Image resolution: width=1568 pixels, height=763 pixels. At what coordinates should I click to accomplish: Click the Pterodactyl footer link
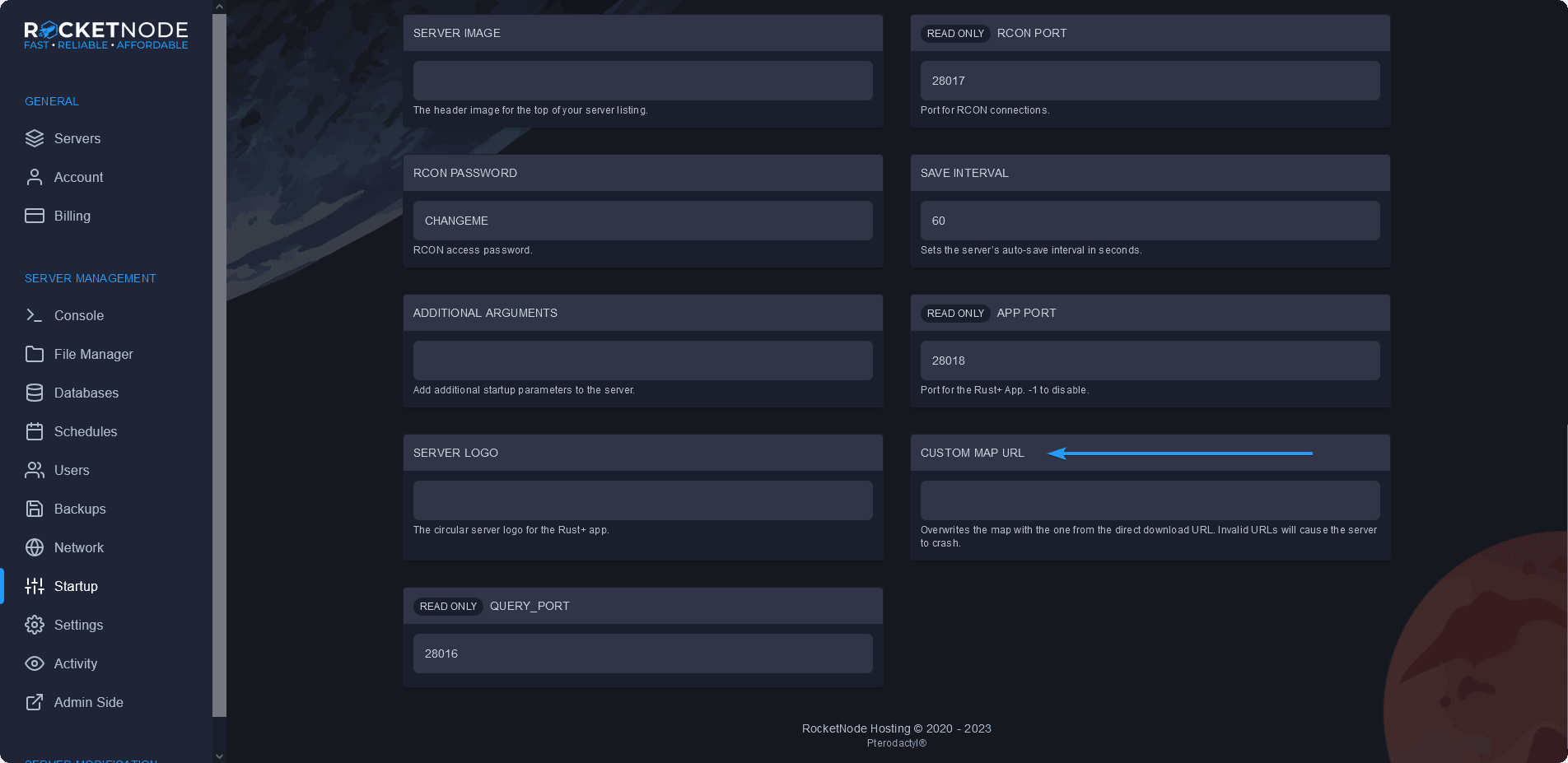[x=896, y=743]
